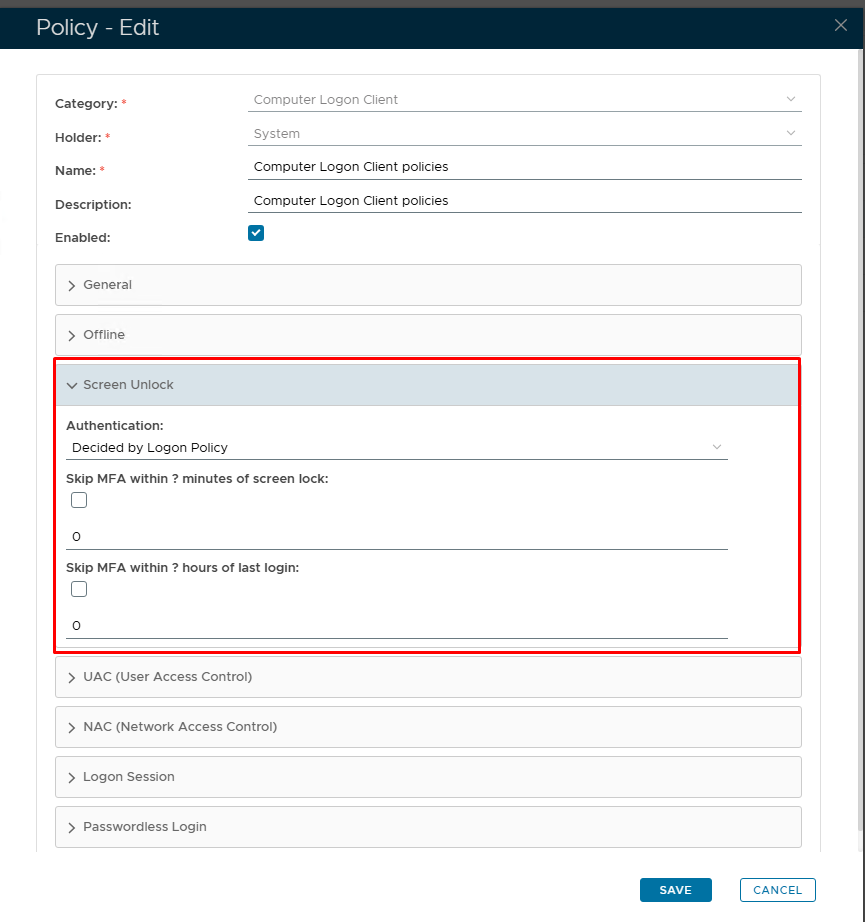
Task: Open the Authentication dropdown
Action: [x=396, y=447]
